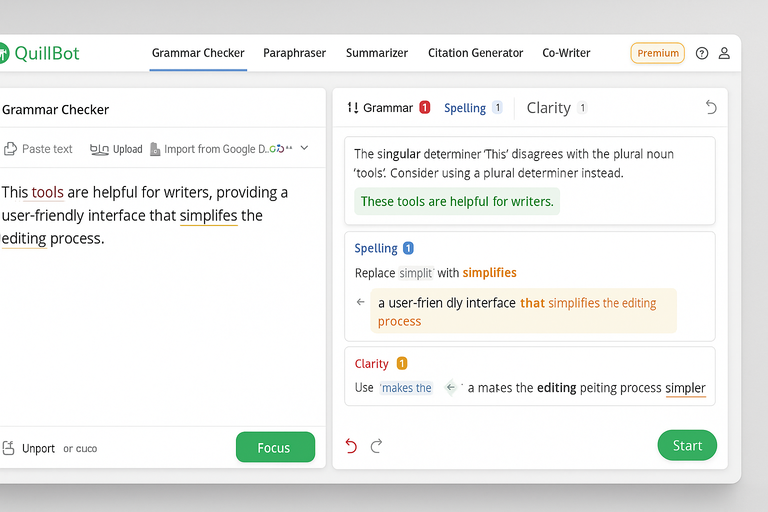
Task: Click the underlined word 'tools' in editor
Action: [x=48, y=193]
